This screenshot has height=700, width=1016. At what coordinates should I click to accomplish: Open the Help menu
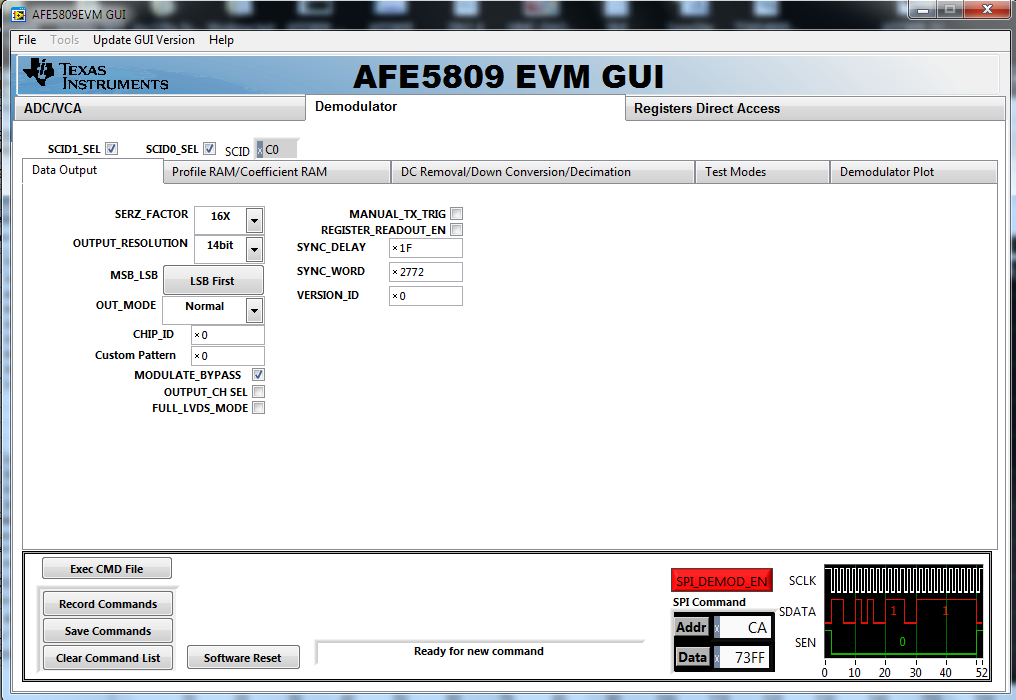coord(221,40)
